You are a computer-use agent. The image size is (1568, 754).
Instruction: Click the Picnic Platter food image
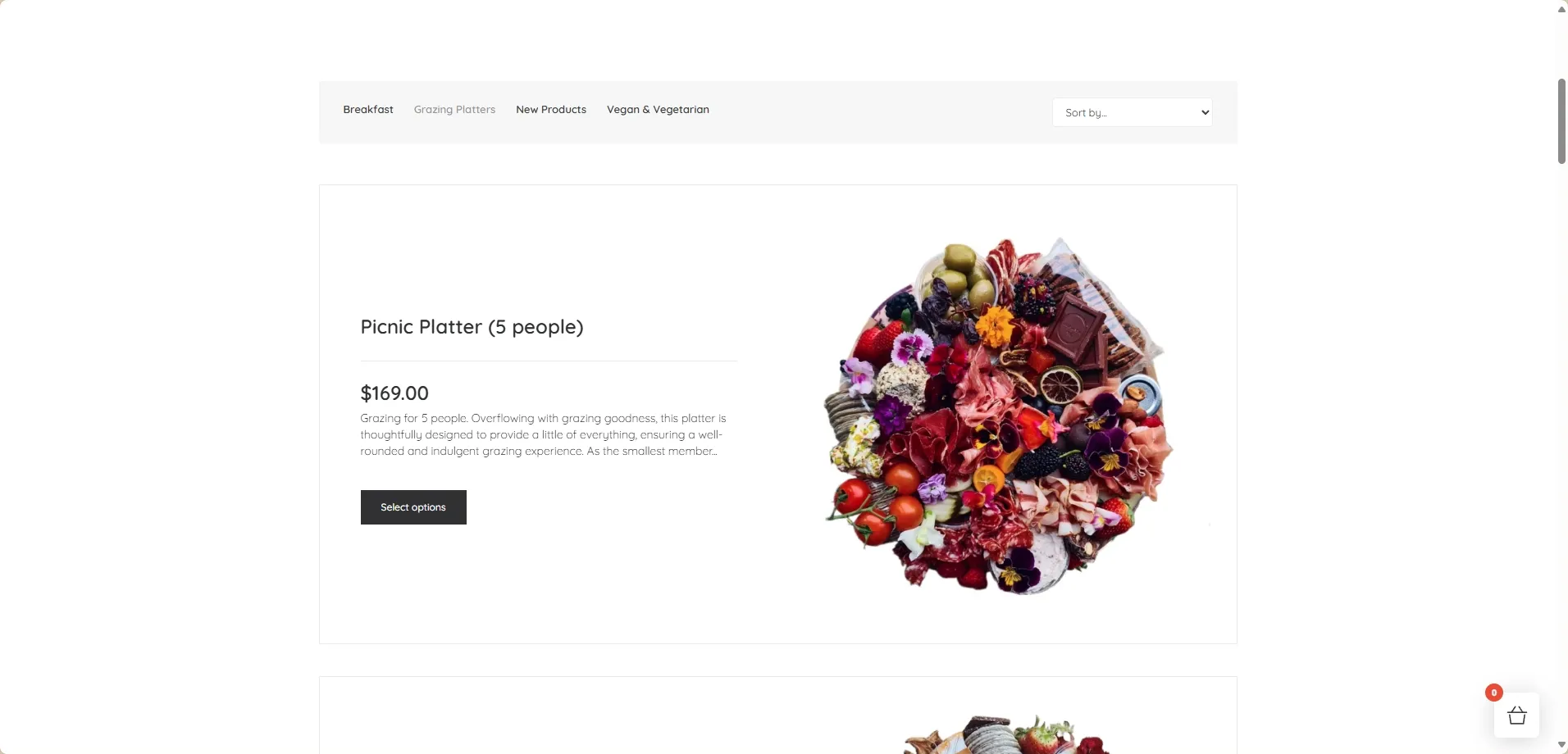(x=999, y=415)
